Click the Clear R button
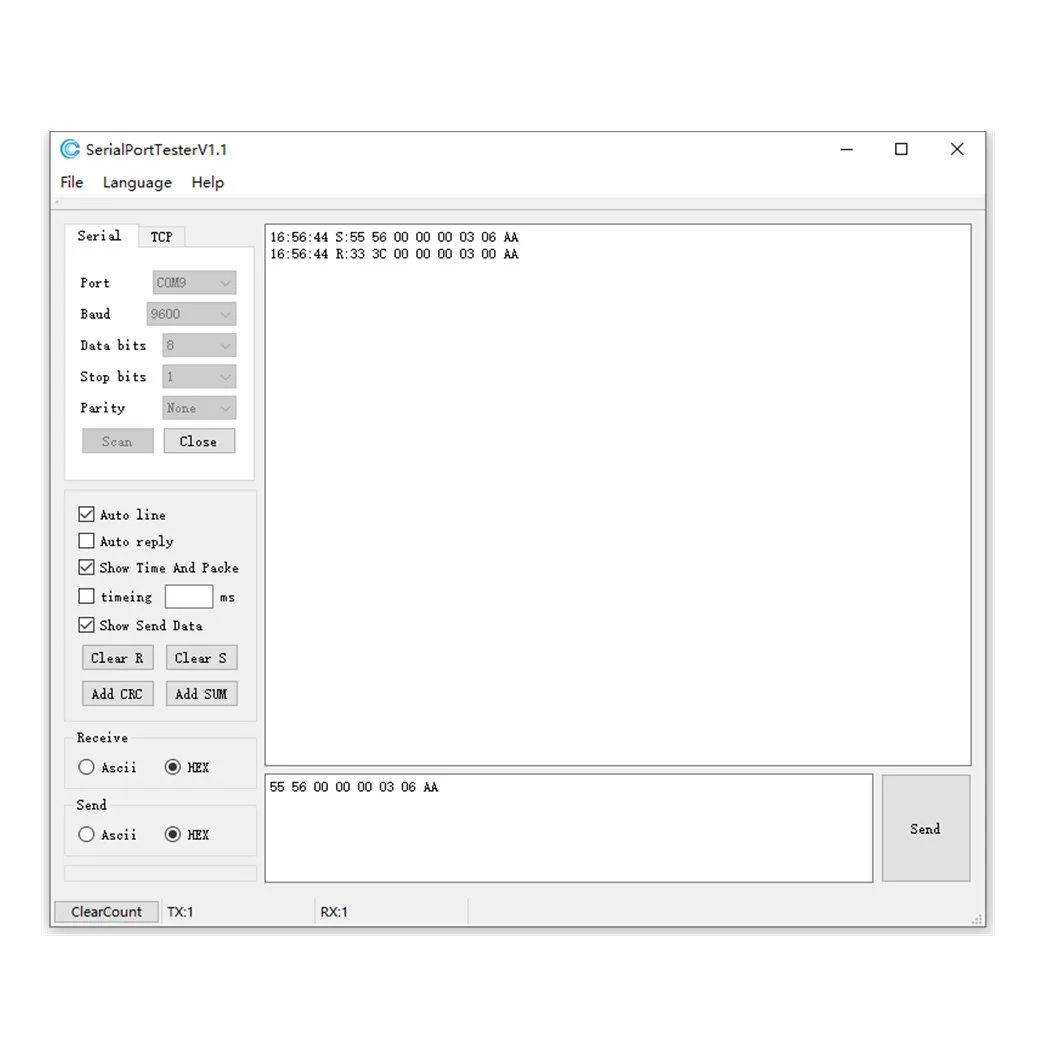The image size is (1050, 1050). pyautogui.click(x=117, y=658)
